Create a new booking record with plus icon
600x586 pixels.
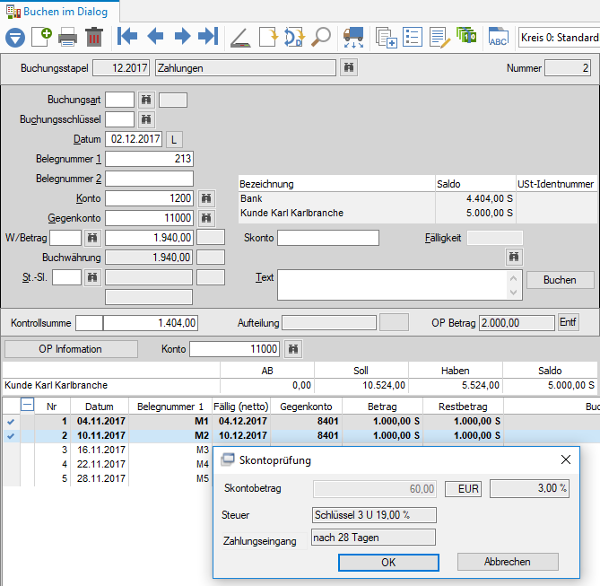[x=42, y=37]
